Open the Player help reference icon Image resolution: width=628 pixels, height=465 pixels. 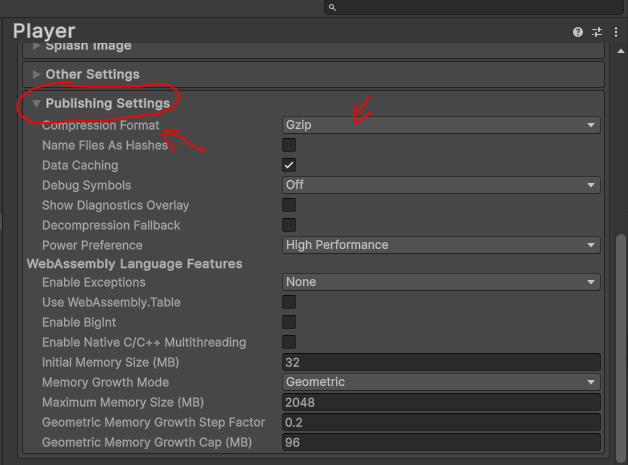tap(578, 32)
